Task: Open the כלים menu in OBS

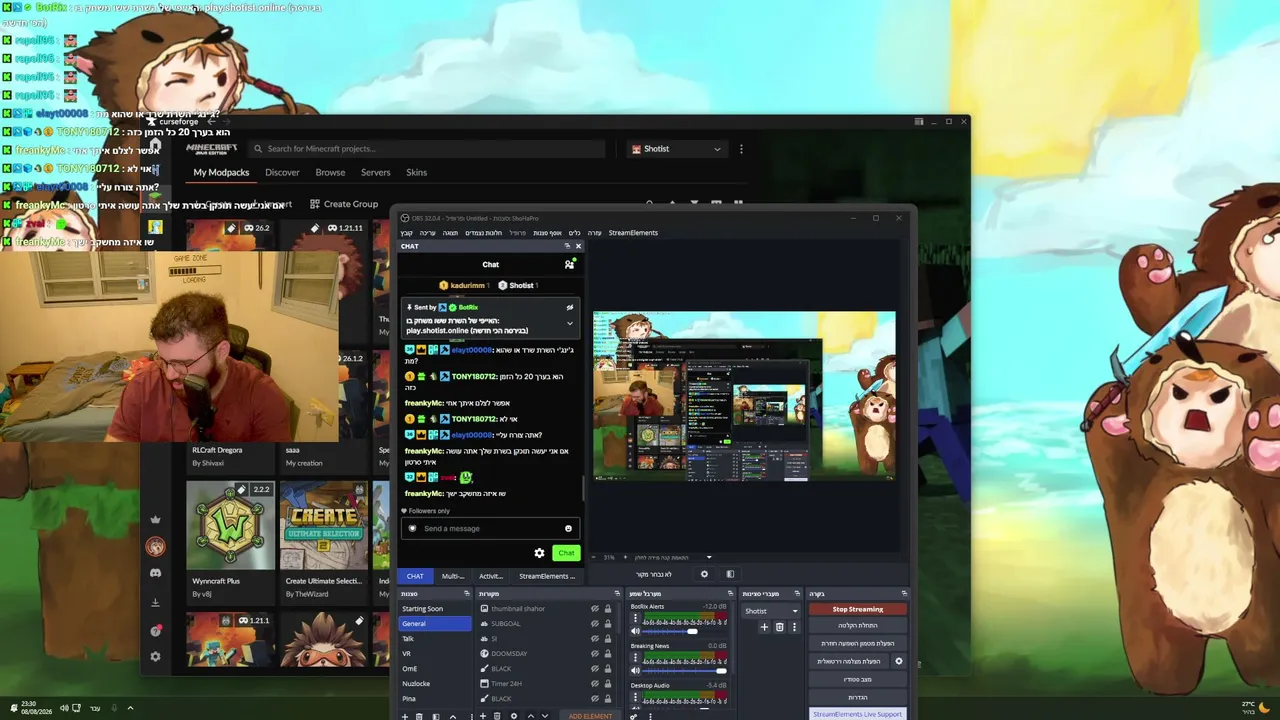Action: click(x=574, y=233)
